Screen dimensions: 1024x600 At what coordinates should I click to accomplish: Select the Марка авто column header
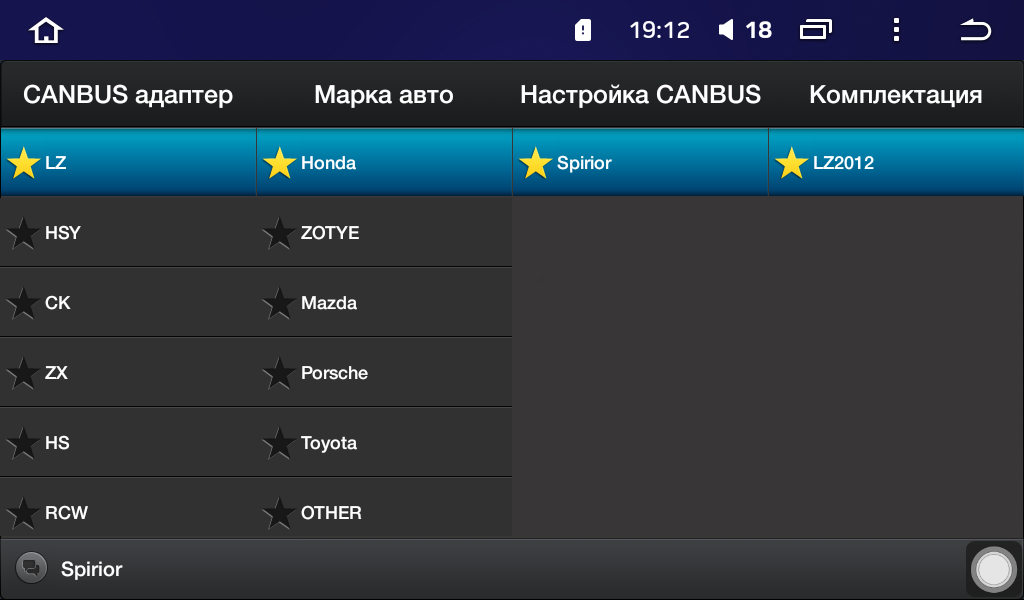coord(384,95)
